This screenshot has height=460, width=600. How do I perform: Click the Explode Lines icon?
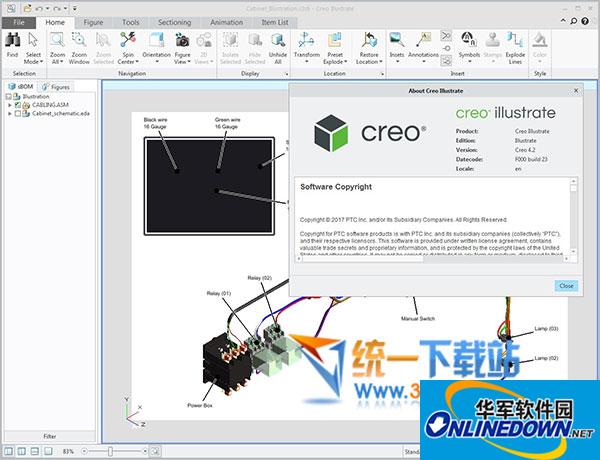[x=515, y=40]
